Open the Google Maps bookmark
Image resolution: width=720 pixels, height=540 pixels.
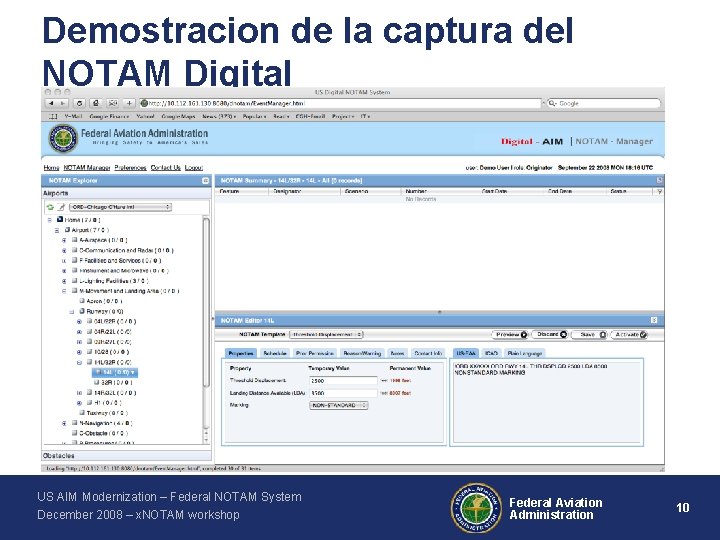pyautogui.click(x=178, y=117)
